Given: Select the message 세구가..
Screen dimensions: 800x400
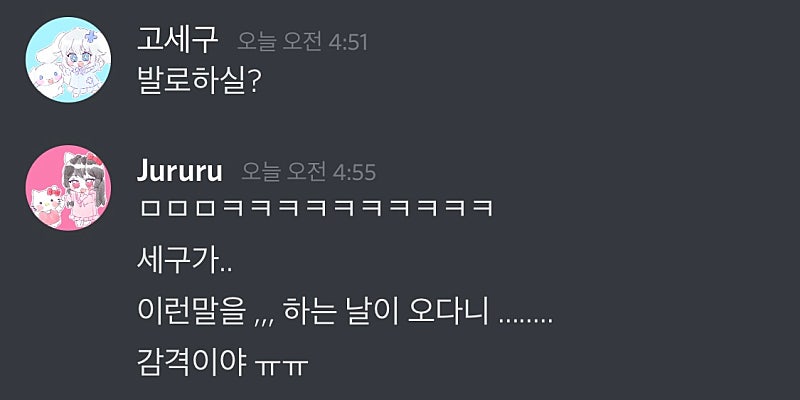Looking at the screenshot, I should 184,262.
